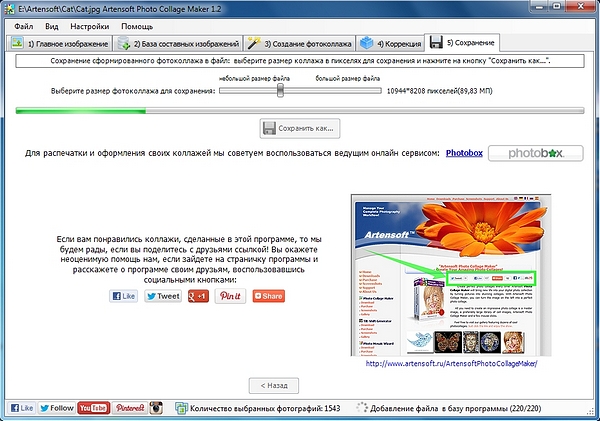Click the Сохранить как... button

(x=300, y=129)
